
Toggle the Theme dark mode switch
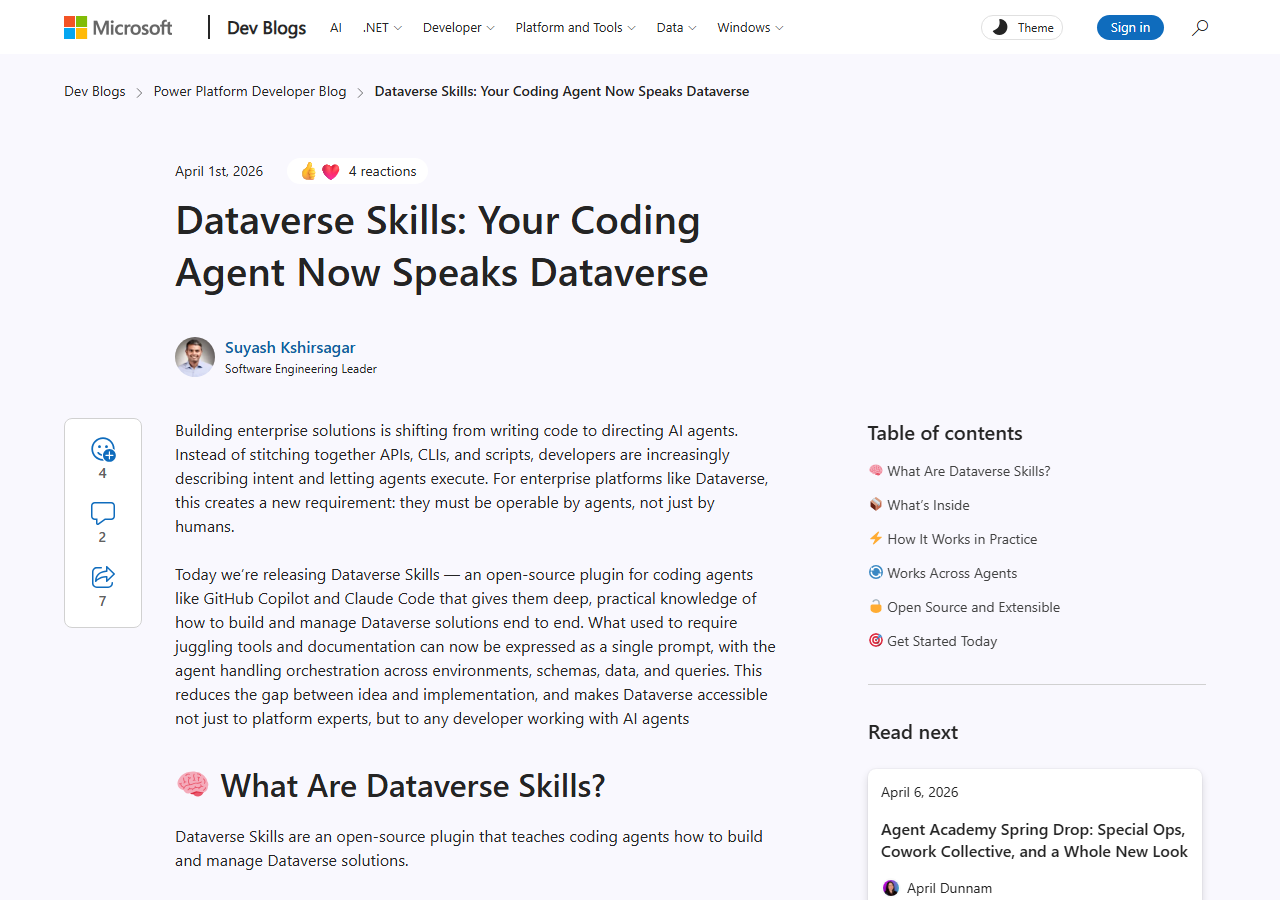click(x=1022, y=27)
